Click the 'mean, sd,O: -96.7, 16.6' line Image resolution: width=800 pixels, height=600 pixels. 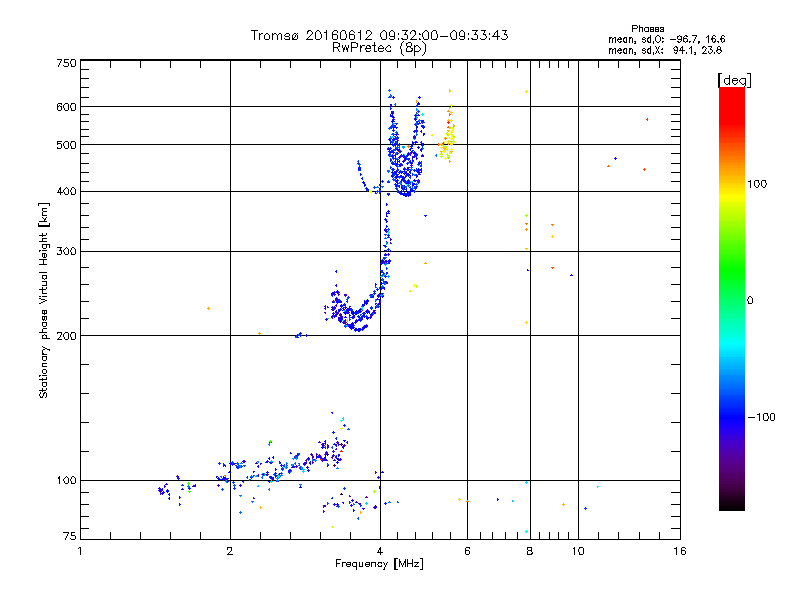(666, 39)
